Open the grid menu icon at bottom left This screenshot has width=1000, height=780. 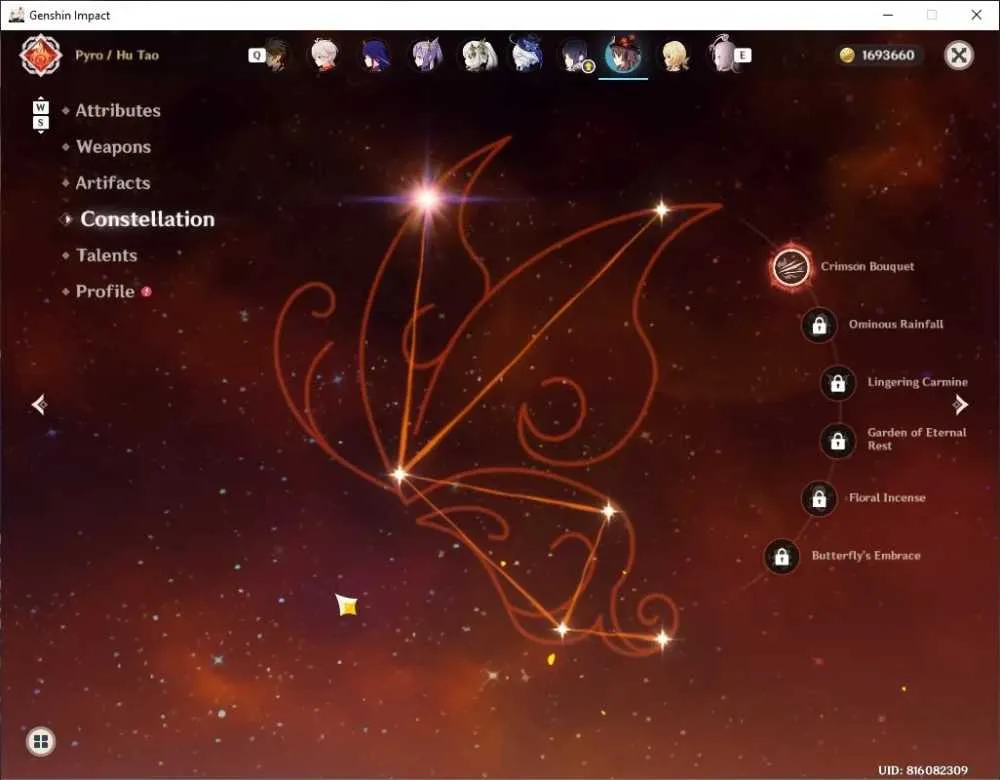pos(41,741)
